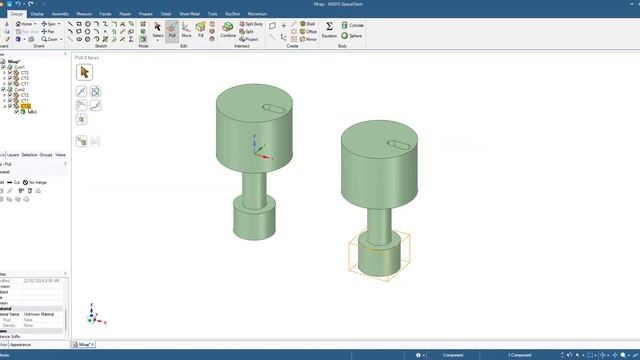
Task: Toggle checkbox of highlighted item under Cum2
Action: click(x=10, y=106)
